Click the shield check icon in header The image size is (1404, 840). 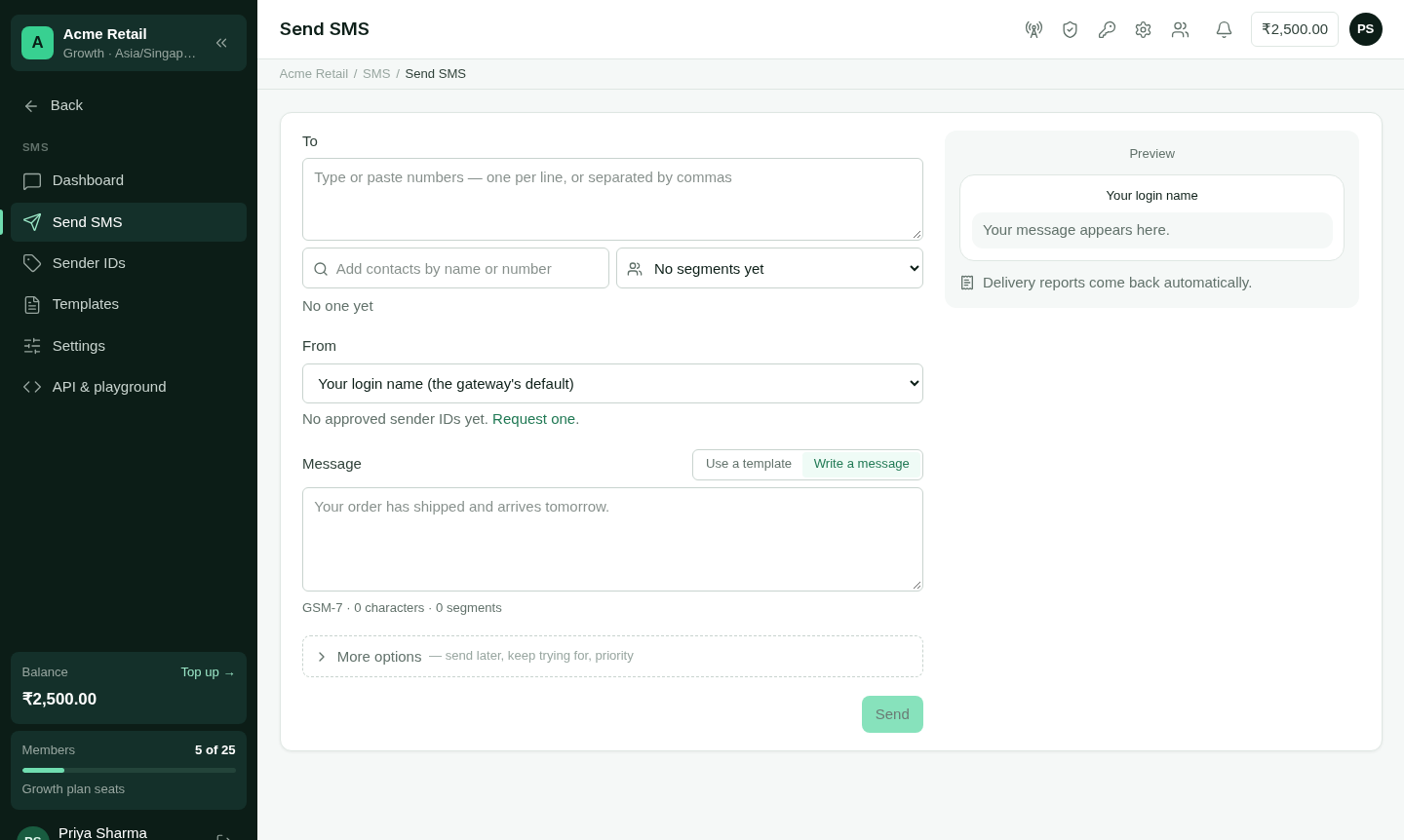click(x=1070, y=29)
